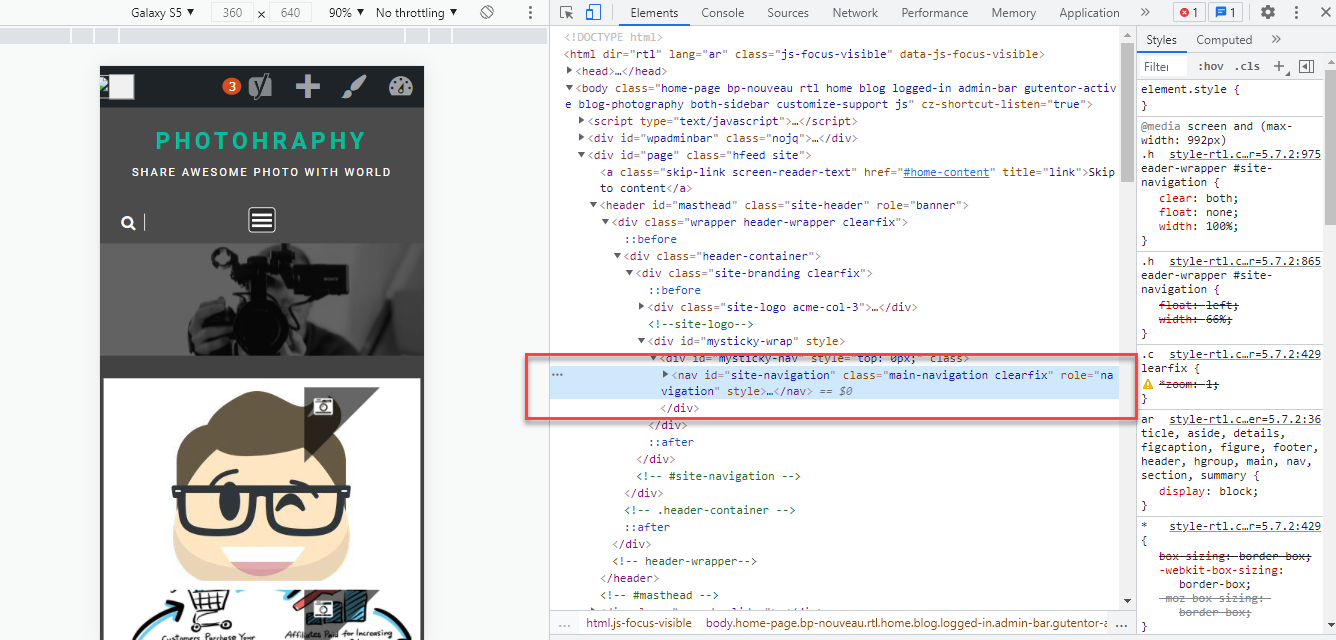Click the viewport width field 360

[x=231, y=13]
